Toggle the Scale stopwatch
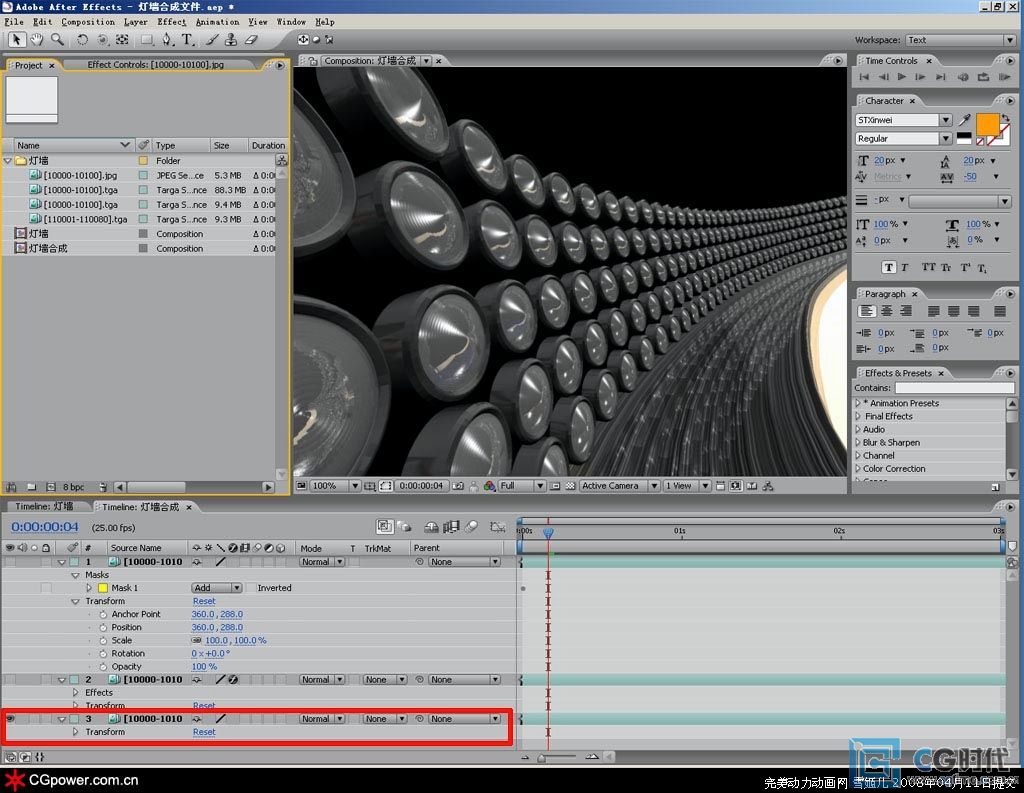Image resolution: width=1024 pixels, height=793 pixels. [103, 640]
